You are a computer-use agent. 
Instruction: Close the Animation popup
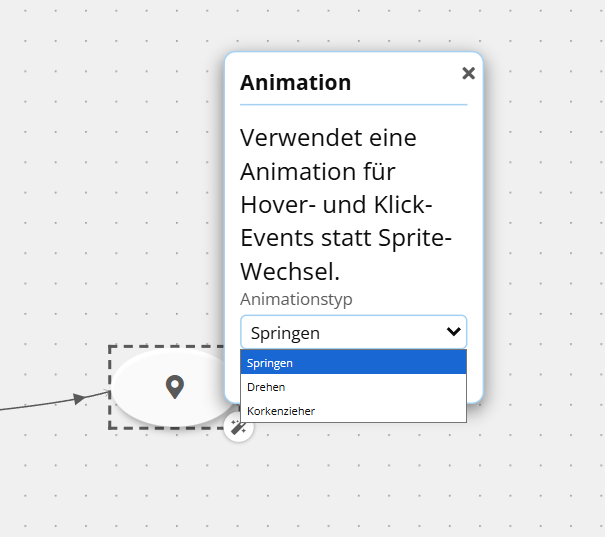tap(468, 73)
